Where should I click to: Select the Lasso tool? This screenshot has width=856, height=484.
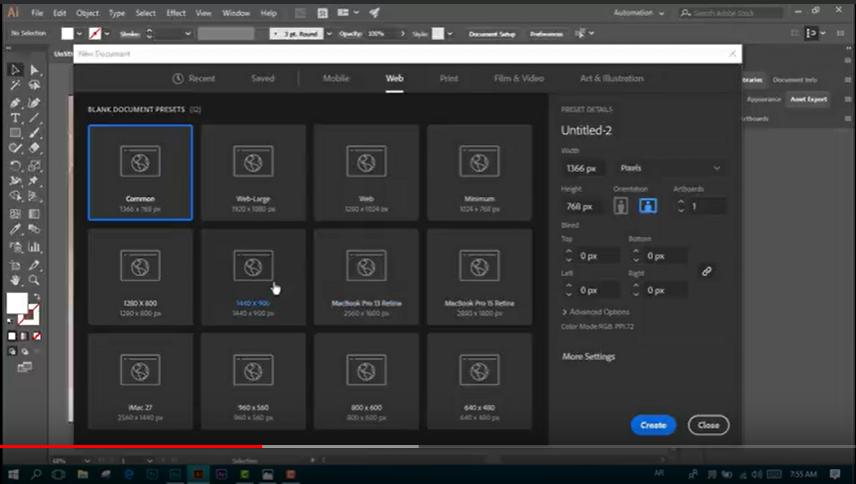[34, 85]
